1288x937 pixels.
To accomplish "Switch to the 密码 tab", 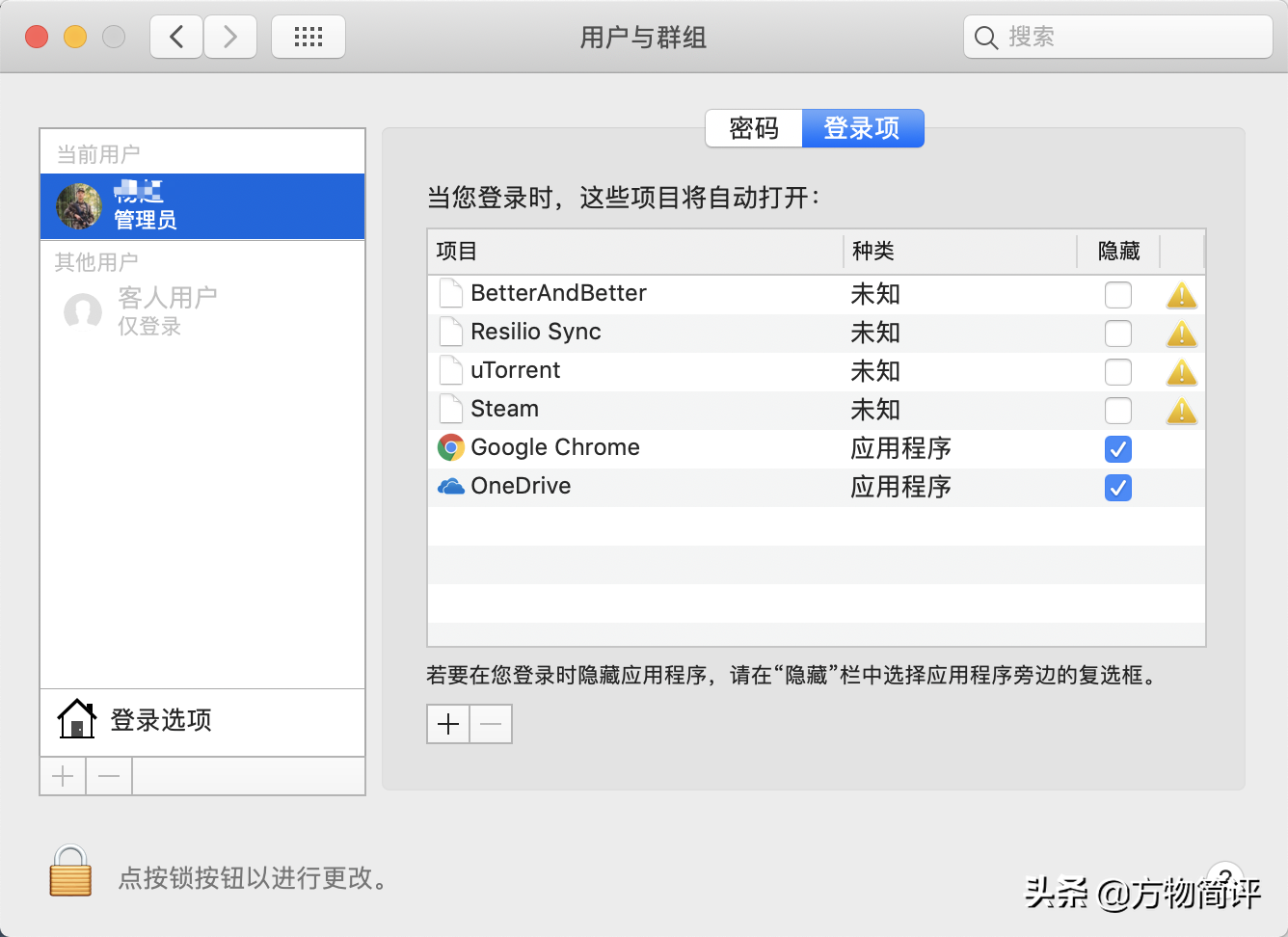I will (754, 128).
